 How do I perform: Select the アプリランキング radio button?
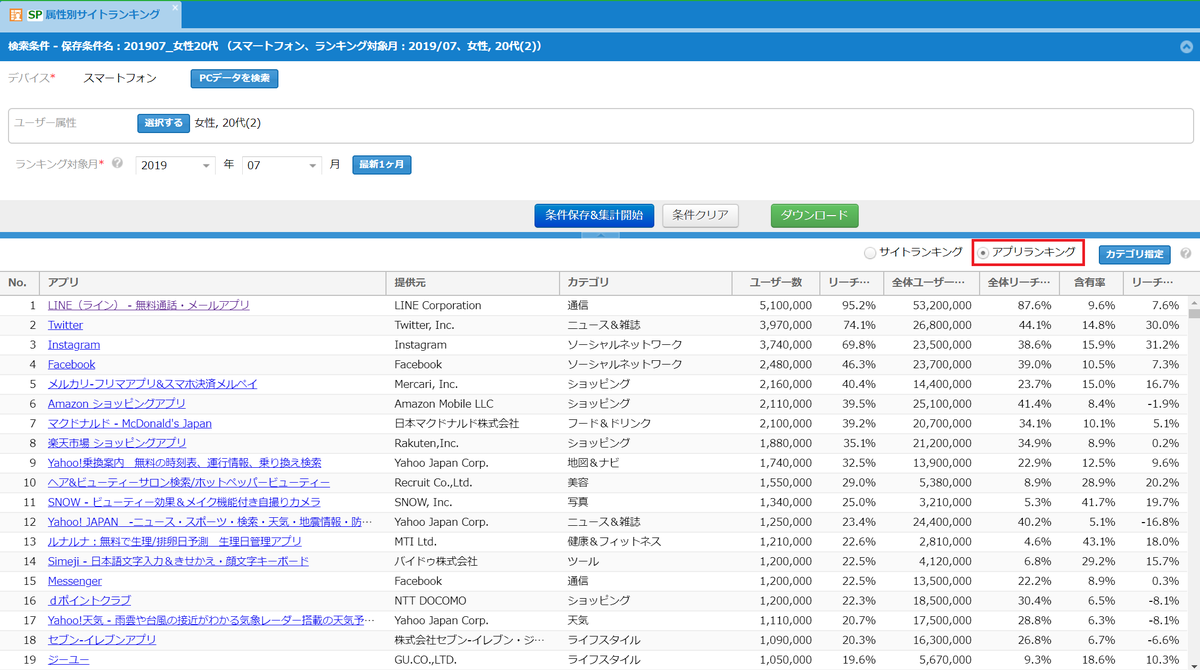pos(983,253)
